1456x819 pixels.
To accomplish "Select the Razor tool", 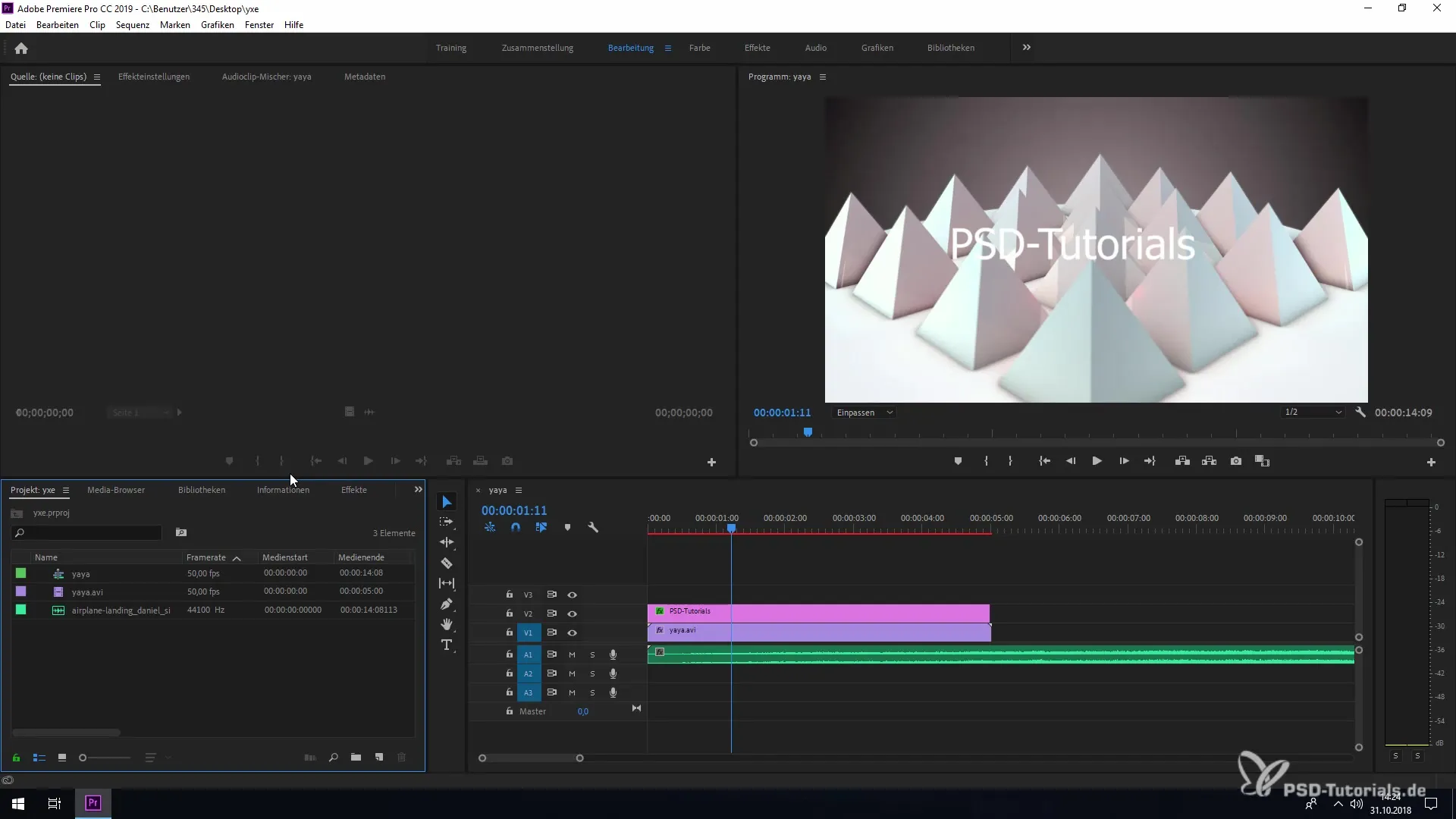I will click(447, 563).
